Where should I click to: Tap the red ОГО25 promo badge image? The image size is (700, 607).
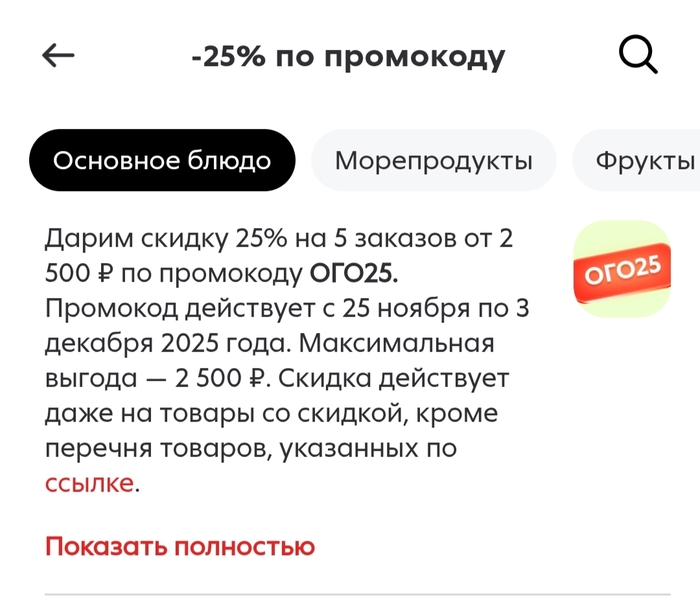pyautogui.click(x=621, y=269)
